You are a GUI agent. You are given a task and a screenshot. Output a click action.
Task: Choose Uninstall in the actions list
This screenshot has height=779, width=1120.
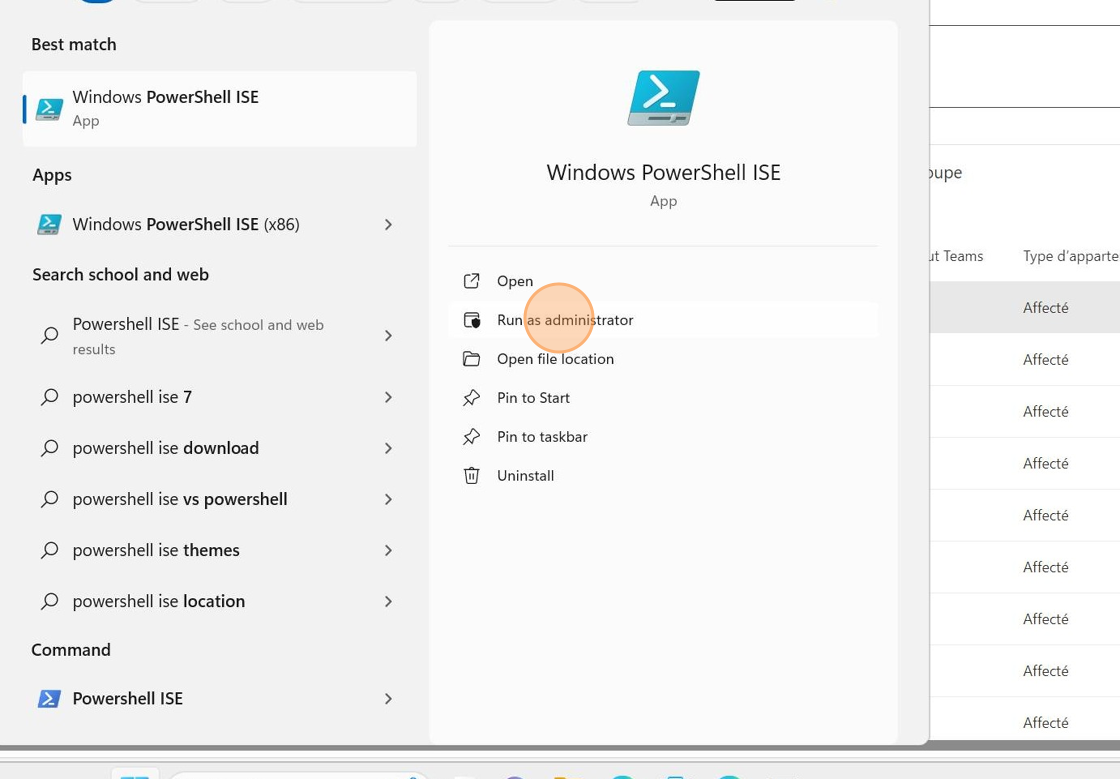click(x=663, y=476)
